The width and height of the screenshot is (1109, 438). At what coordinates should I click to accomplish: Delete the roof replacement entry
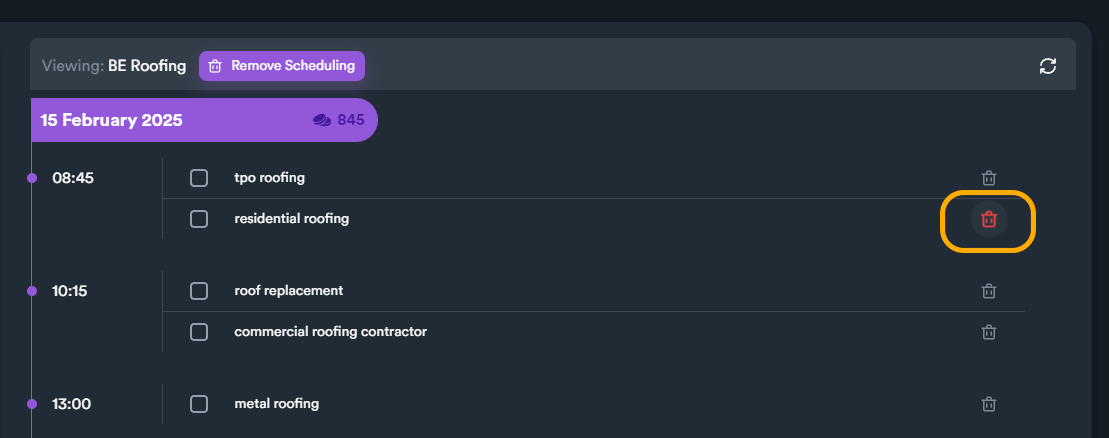[x=989, y=291]
